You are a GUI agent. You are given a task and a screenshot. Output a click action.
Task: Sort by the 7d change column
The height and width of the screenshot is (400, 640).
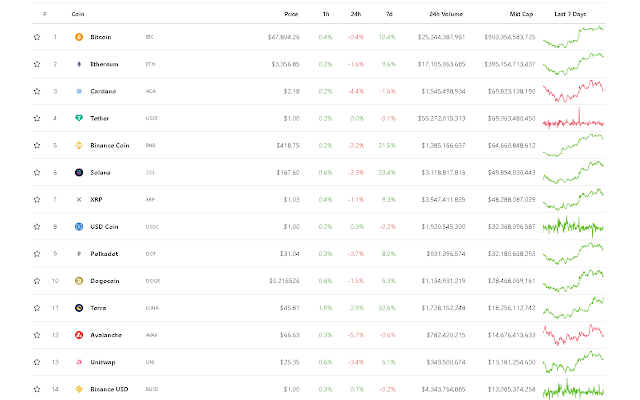tap(389, 14)
